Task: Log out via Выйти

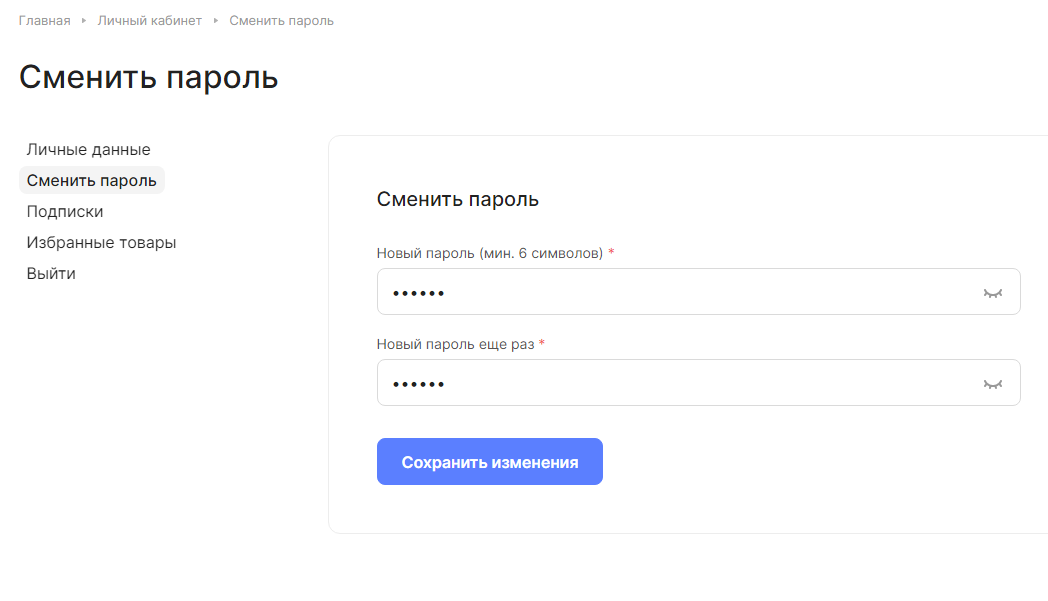Action: (x=51, y=273)
